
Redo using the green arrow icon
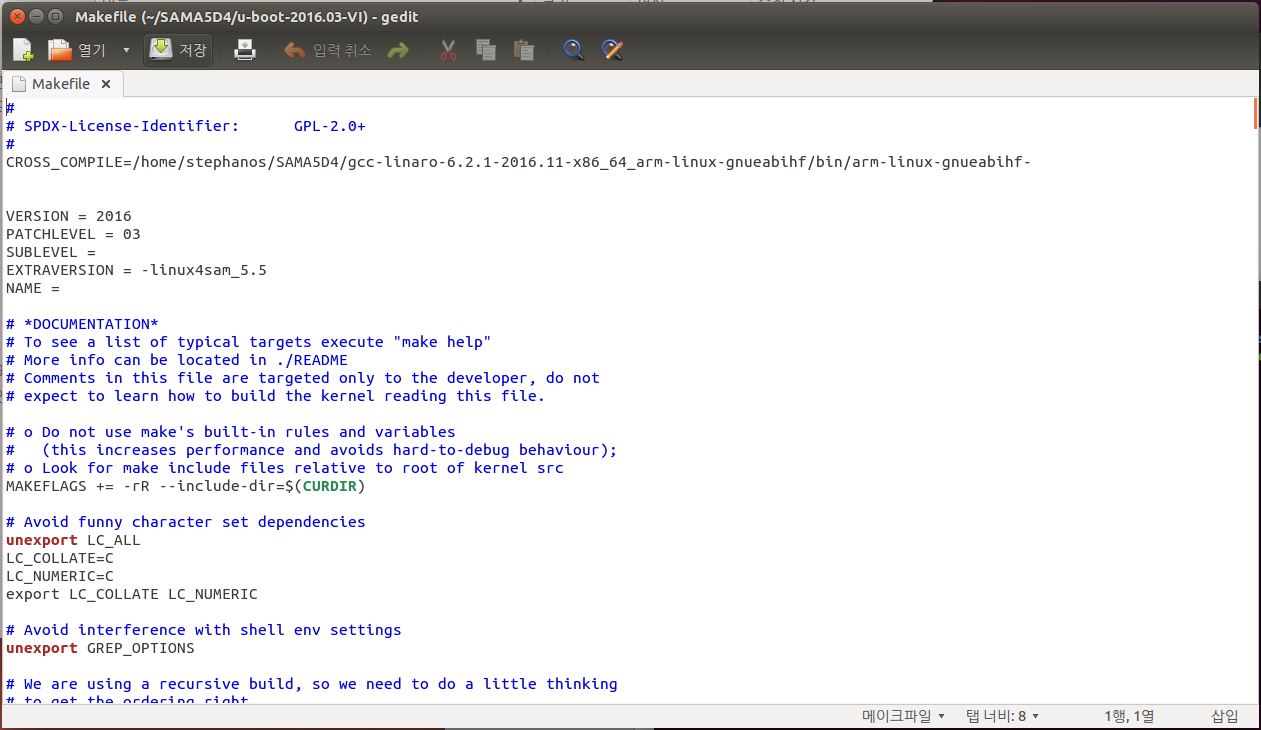click(x=398, y=50)
